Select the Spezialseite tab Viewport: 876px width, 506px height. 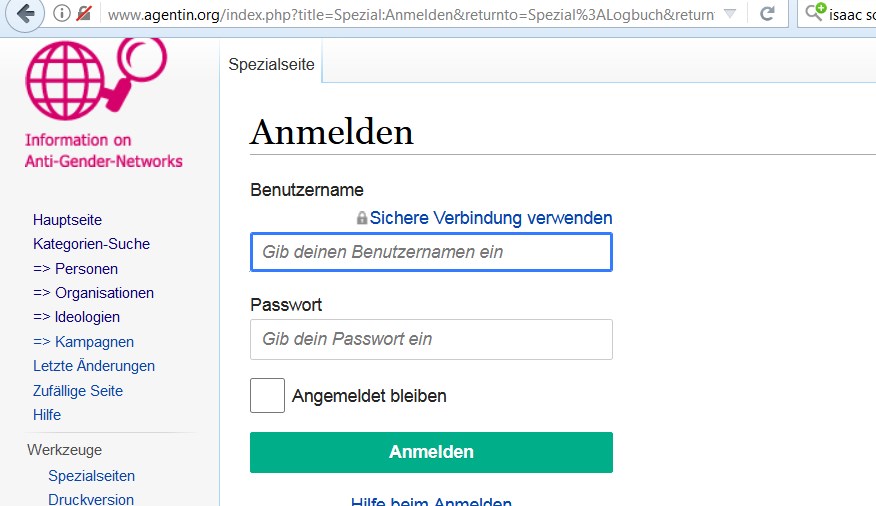point(272,64)
